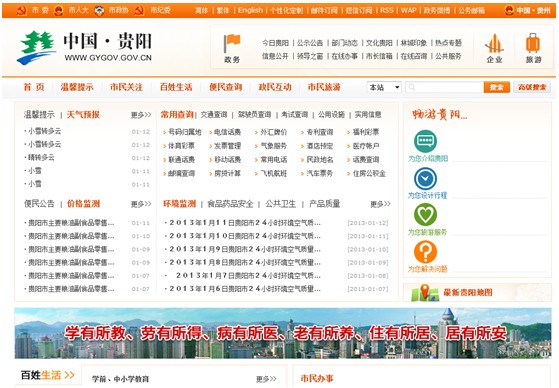The image size is (559, 388).
Task: Click the 号码归属地 query link
Action: click(185, 132)
